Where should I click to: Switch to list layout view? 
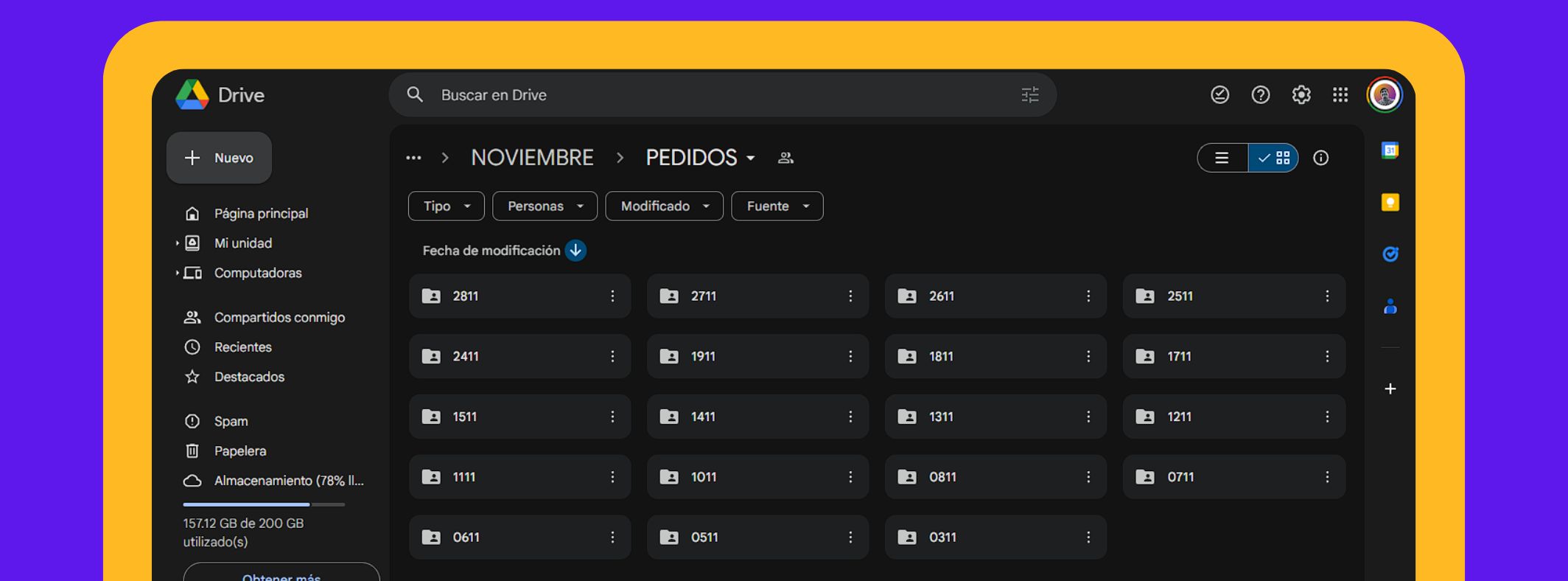1222,158
